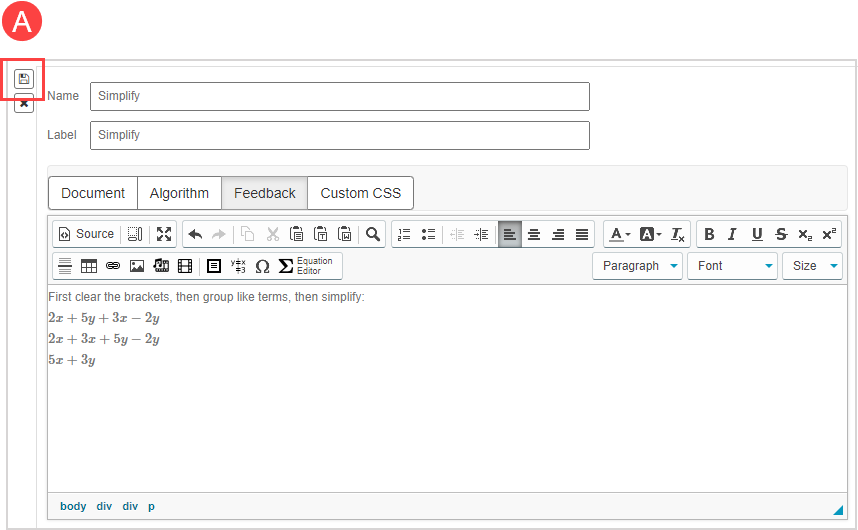Switch to the Algorithm tab

point(179,193)
